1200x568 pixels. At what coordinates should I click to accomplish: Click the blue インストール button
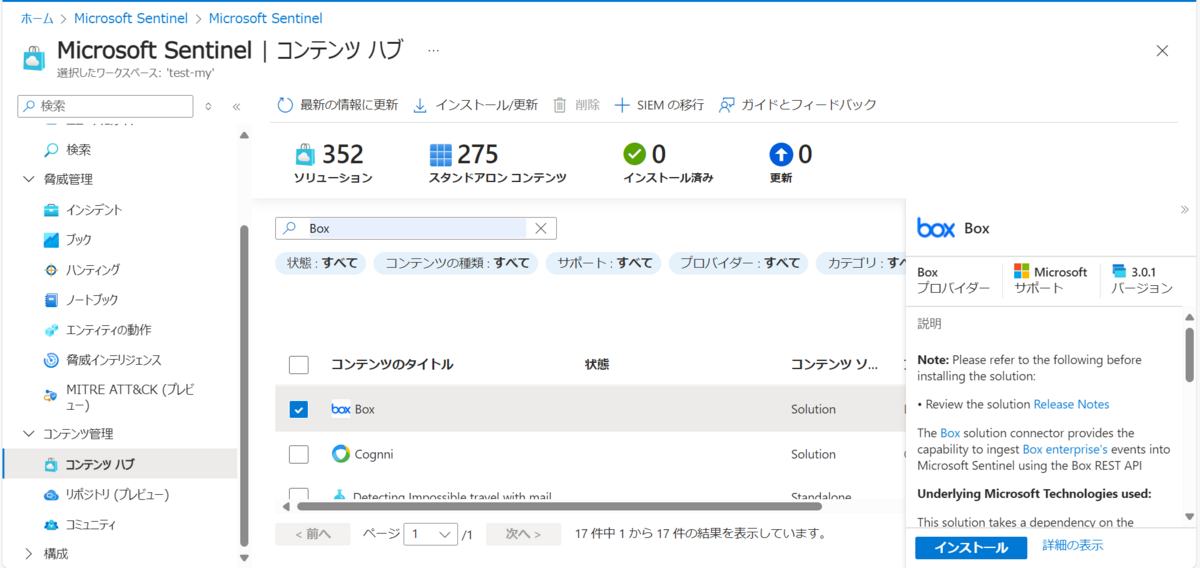point(970,547)
